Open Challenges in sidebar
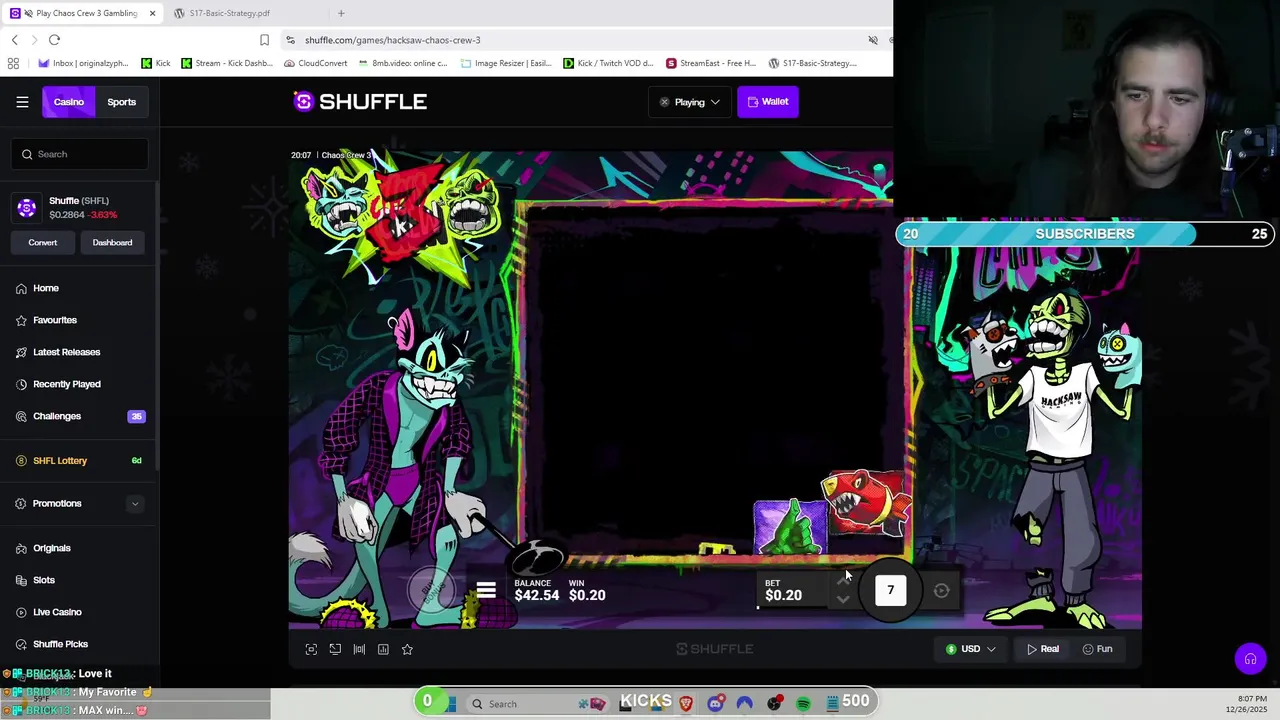 57,416
